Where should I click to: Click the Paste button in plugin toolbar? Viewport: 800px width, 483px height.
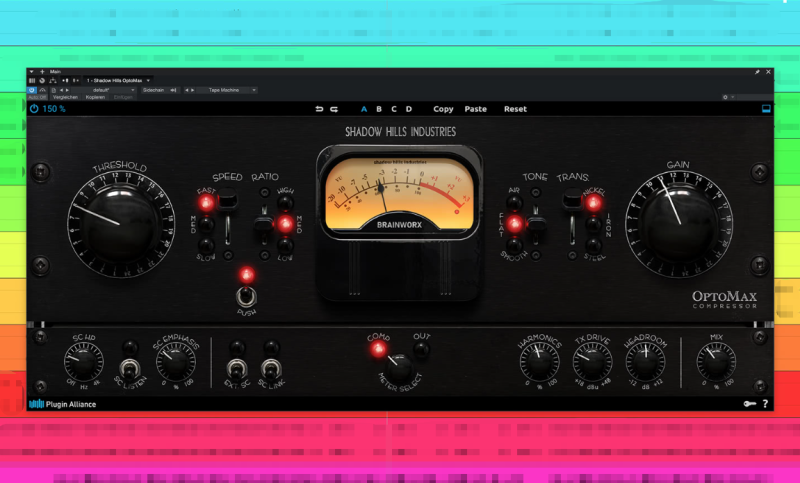pyautogui.click(x=476, y=109)
